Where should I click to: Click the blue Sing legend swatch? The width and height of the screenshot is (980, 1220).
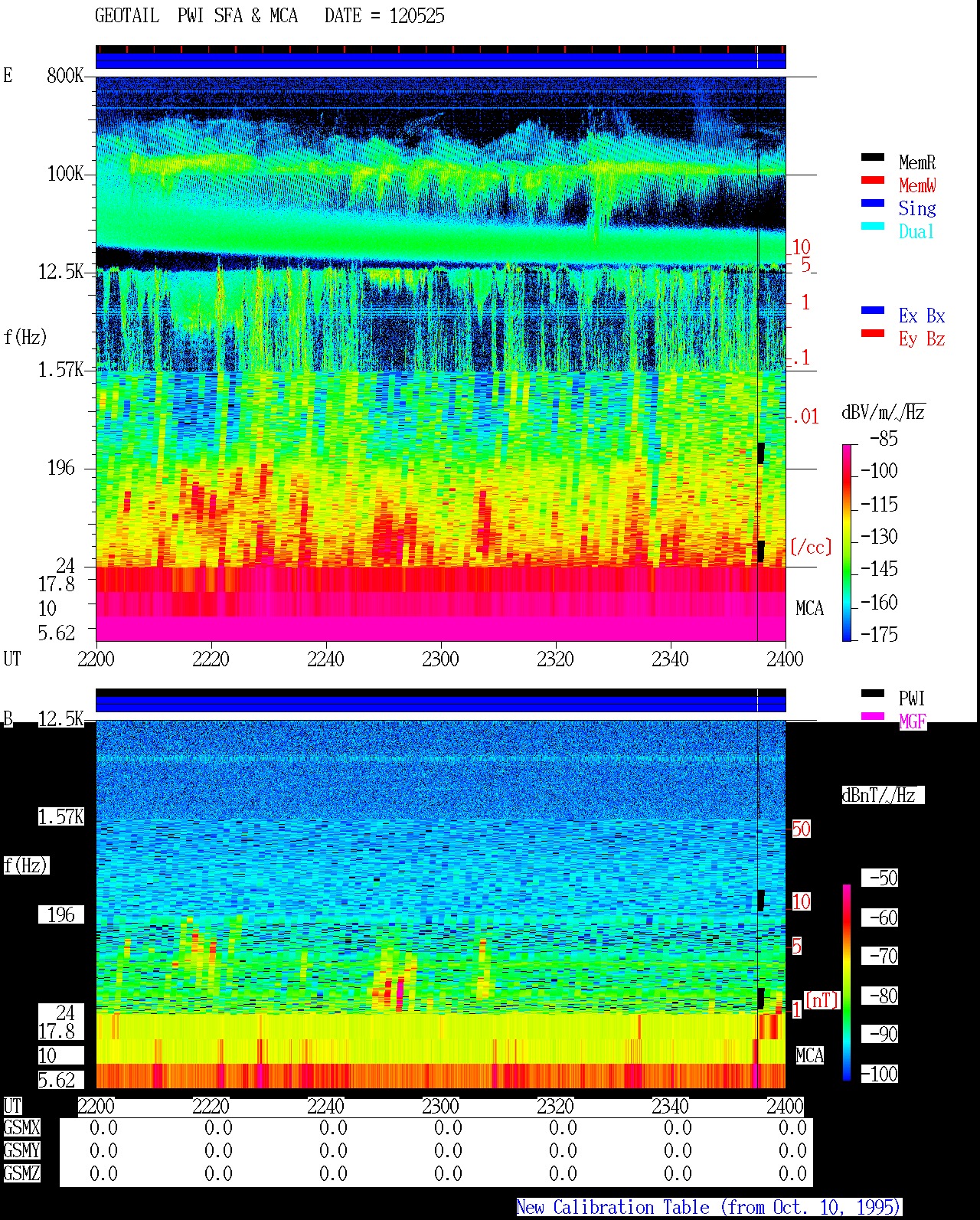coord(873,204)
